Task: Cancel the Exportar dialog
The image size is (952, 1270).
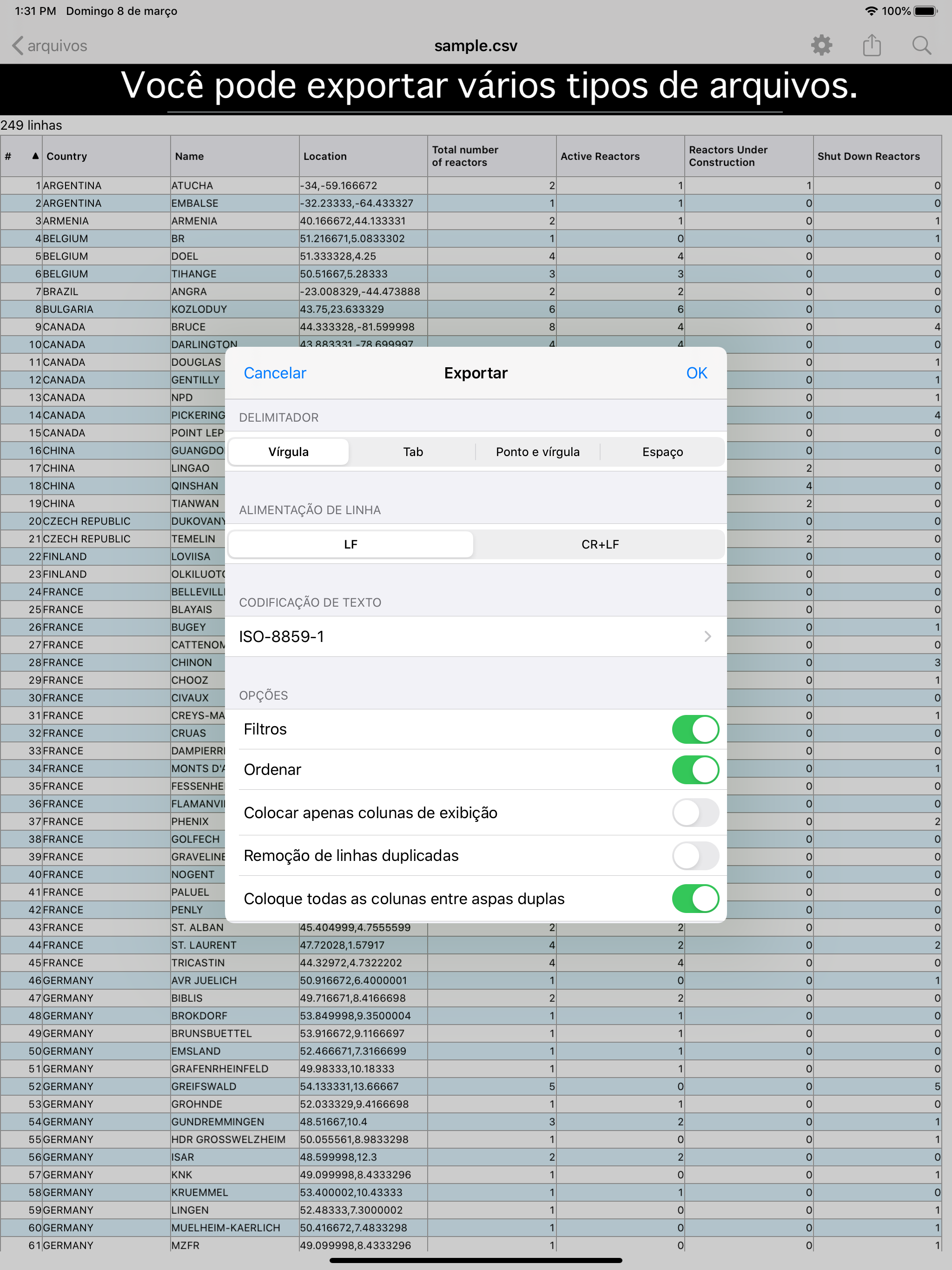Action: coord(274,373)
